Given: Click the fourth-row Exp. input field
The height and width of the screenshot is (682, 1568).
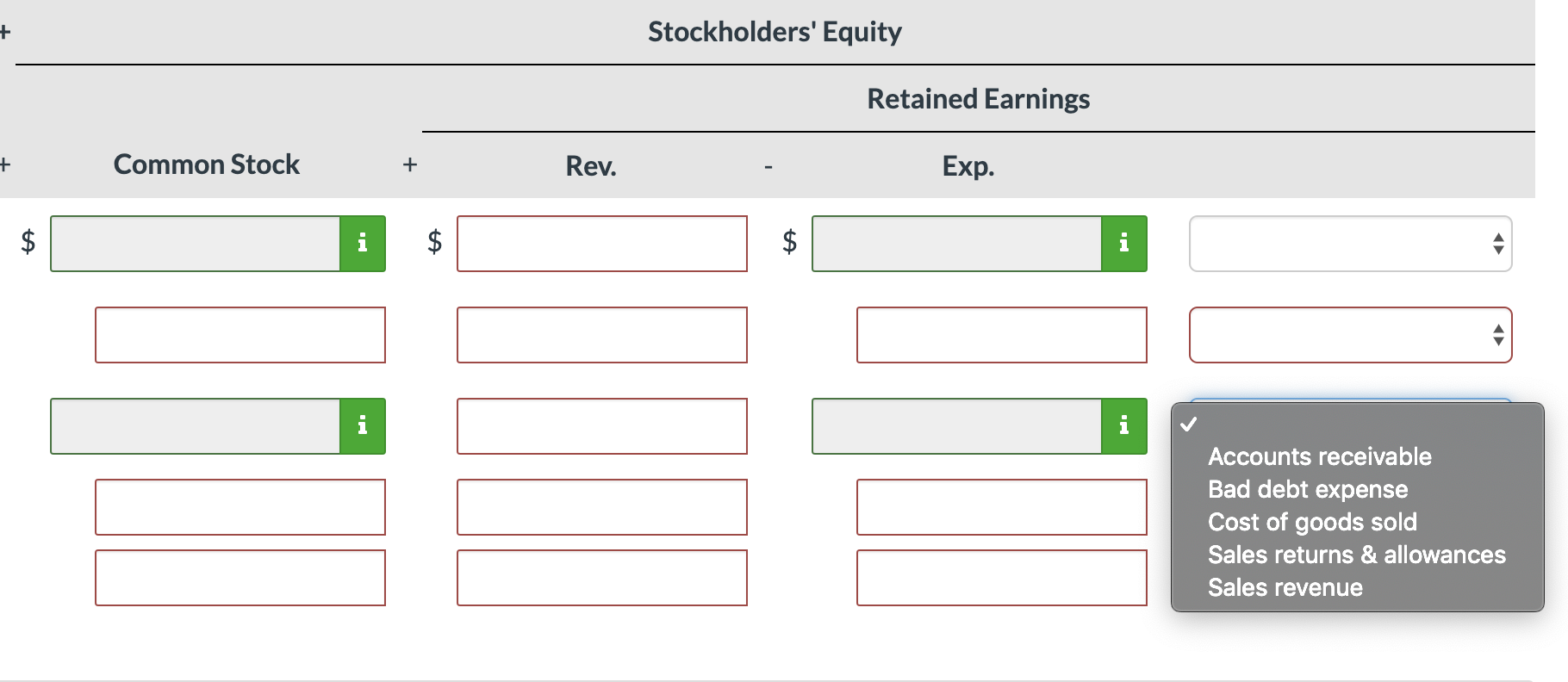Looking at the screenshot, I should pyautogui.click(x=1001, y=507).
